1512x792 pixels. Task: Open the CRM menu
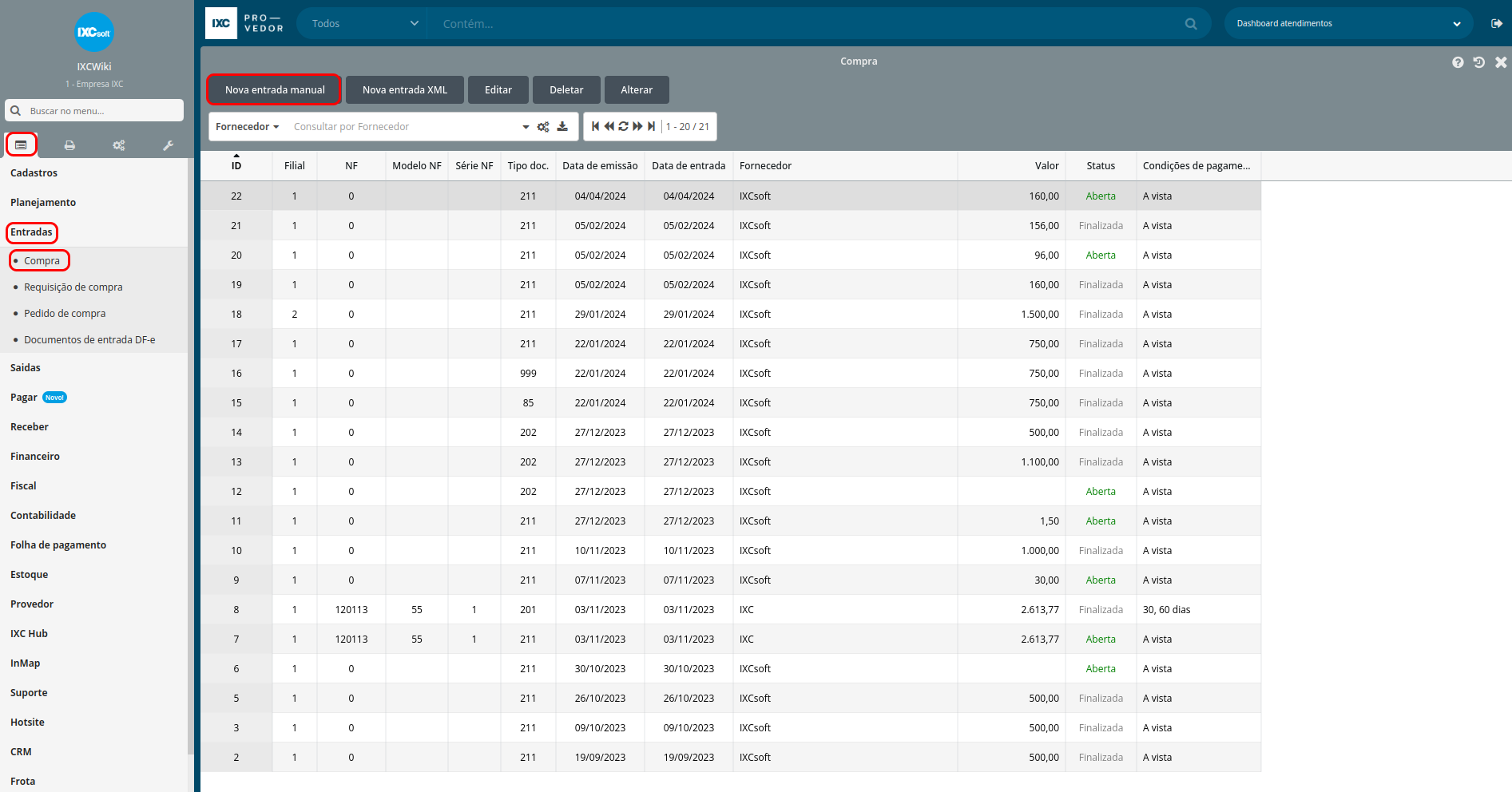[21, 752]
